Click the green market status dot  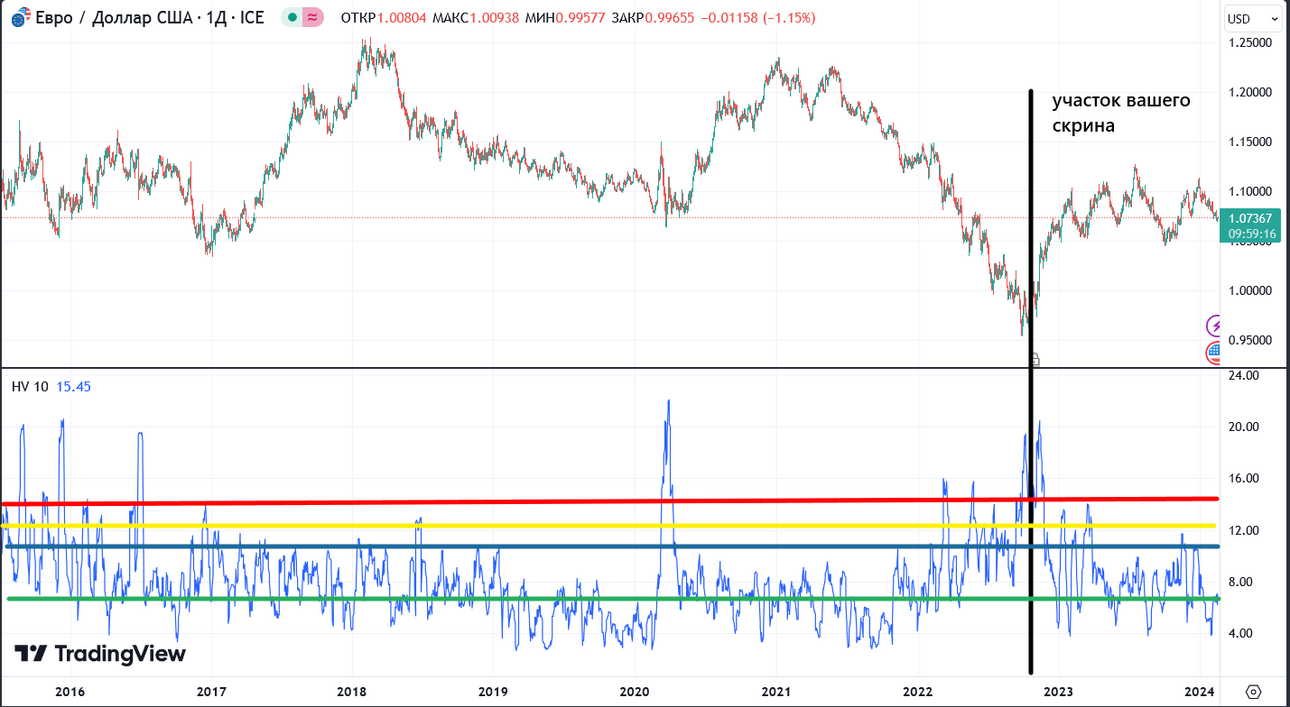(x=291, y=18)
